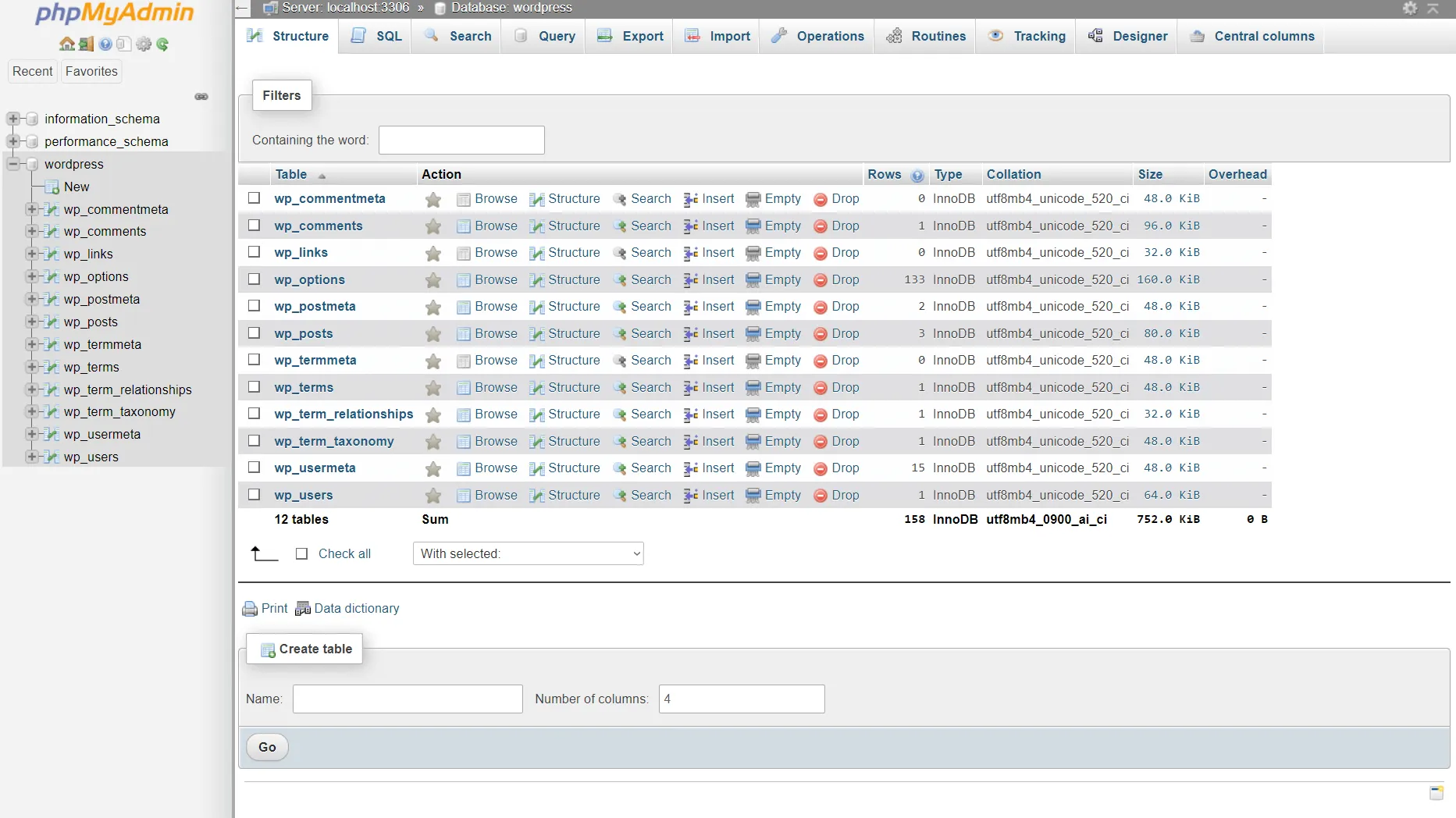Click the link-with-main-panel chain icon
The height and width of the screenshot is (818, 1456).
201,97
